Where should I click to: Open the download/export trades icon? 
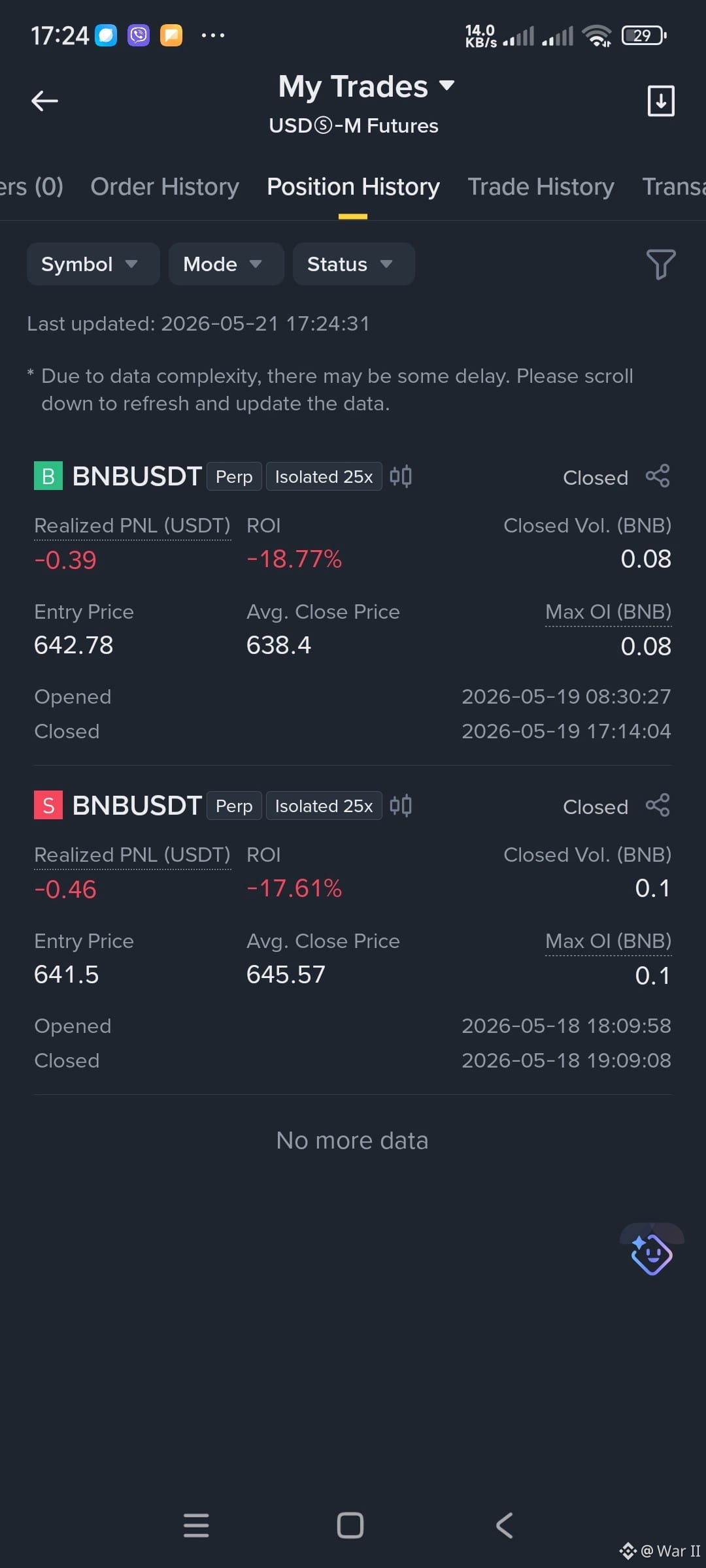[660, 101]
